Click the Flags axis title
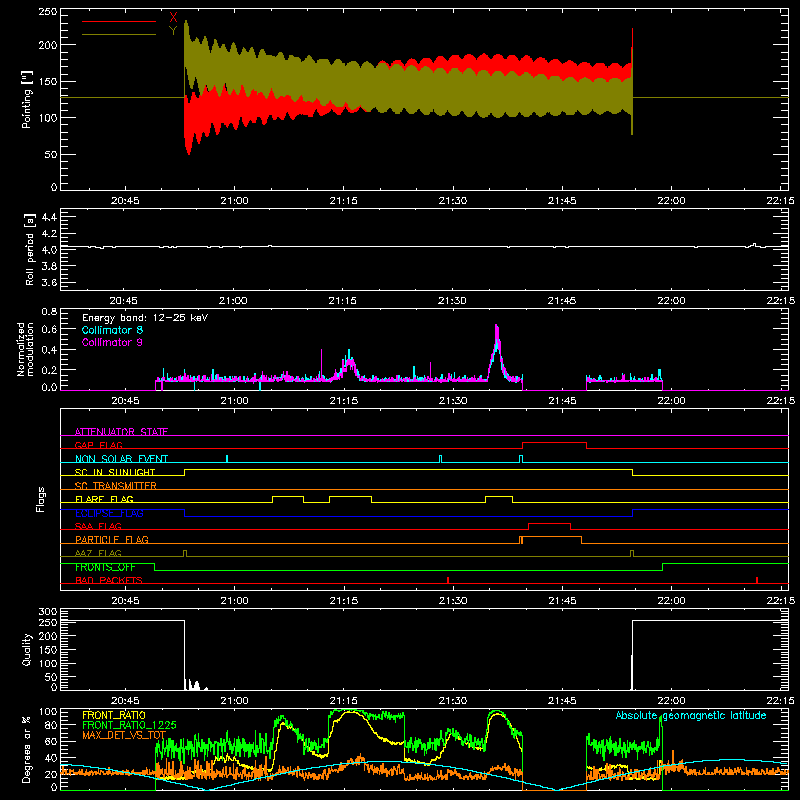The image size is (800, 800). click(x=41, y=499)
